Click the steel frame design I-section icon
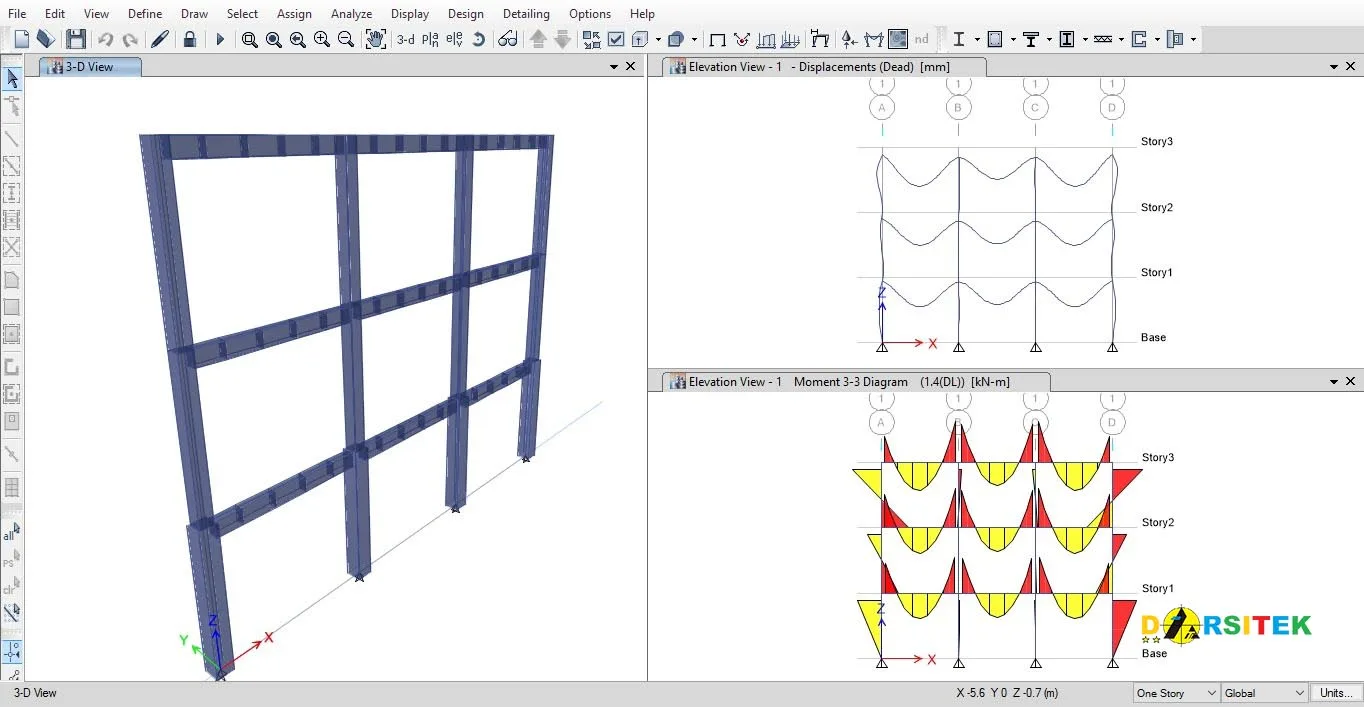 (x=959, y=39)
